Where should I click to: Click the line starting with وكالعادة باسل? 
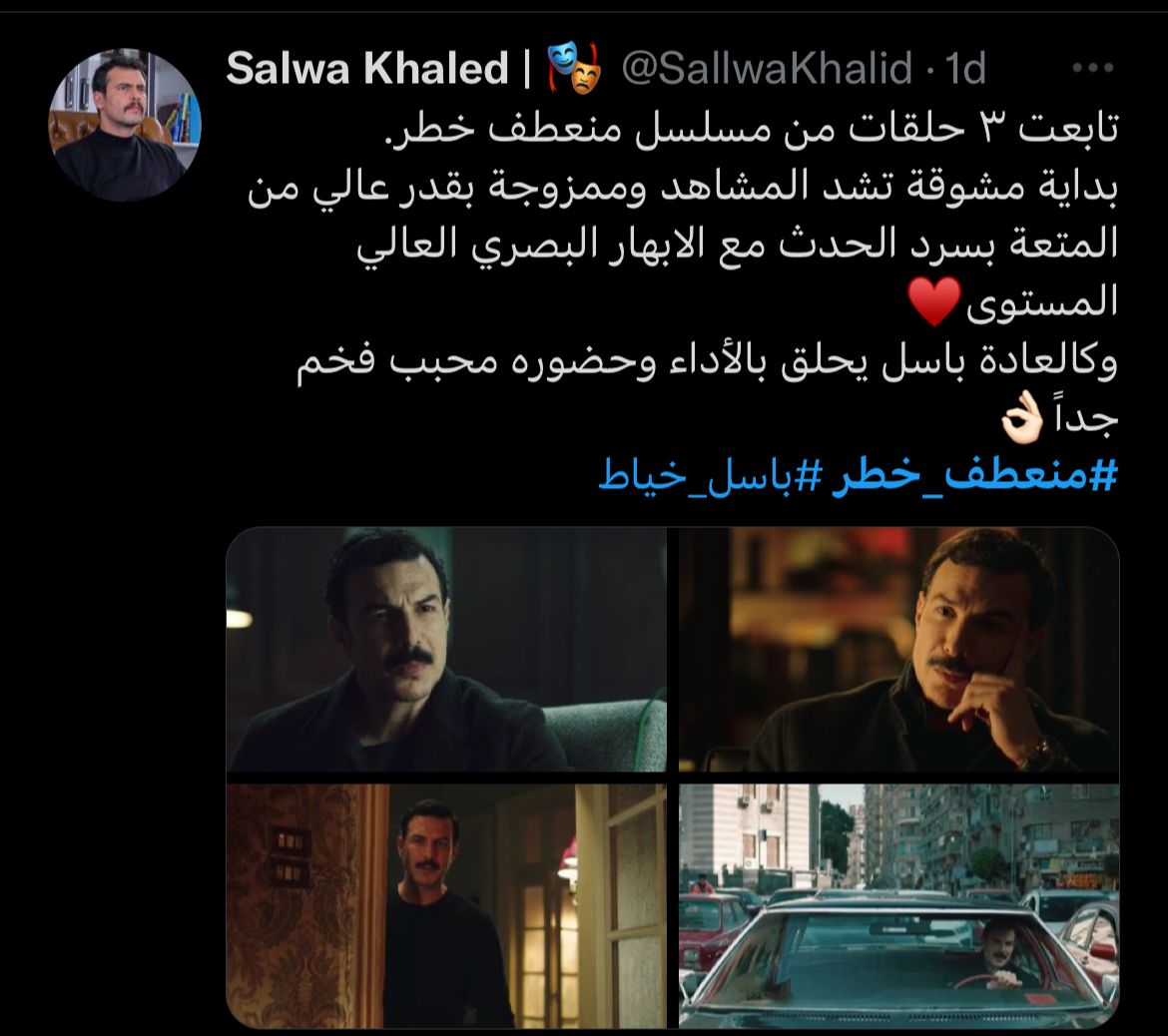tap(707, 362)
